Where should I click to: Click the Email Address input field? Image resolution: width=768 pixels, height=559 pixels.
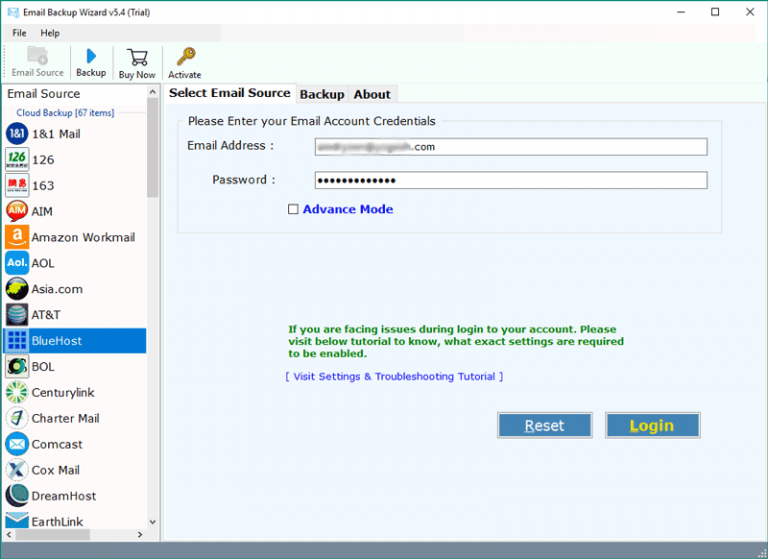coord(511,147)
